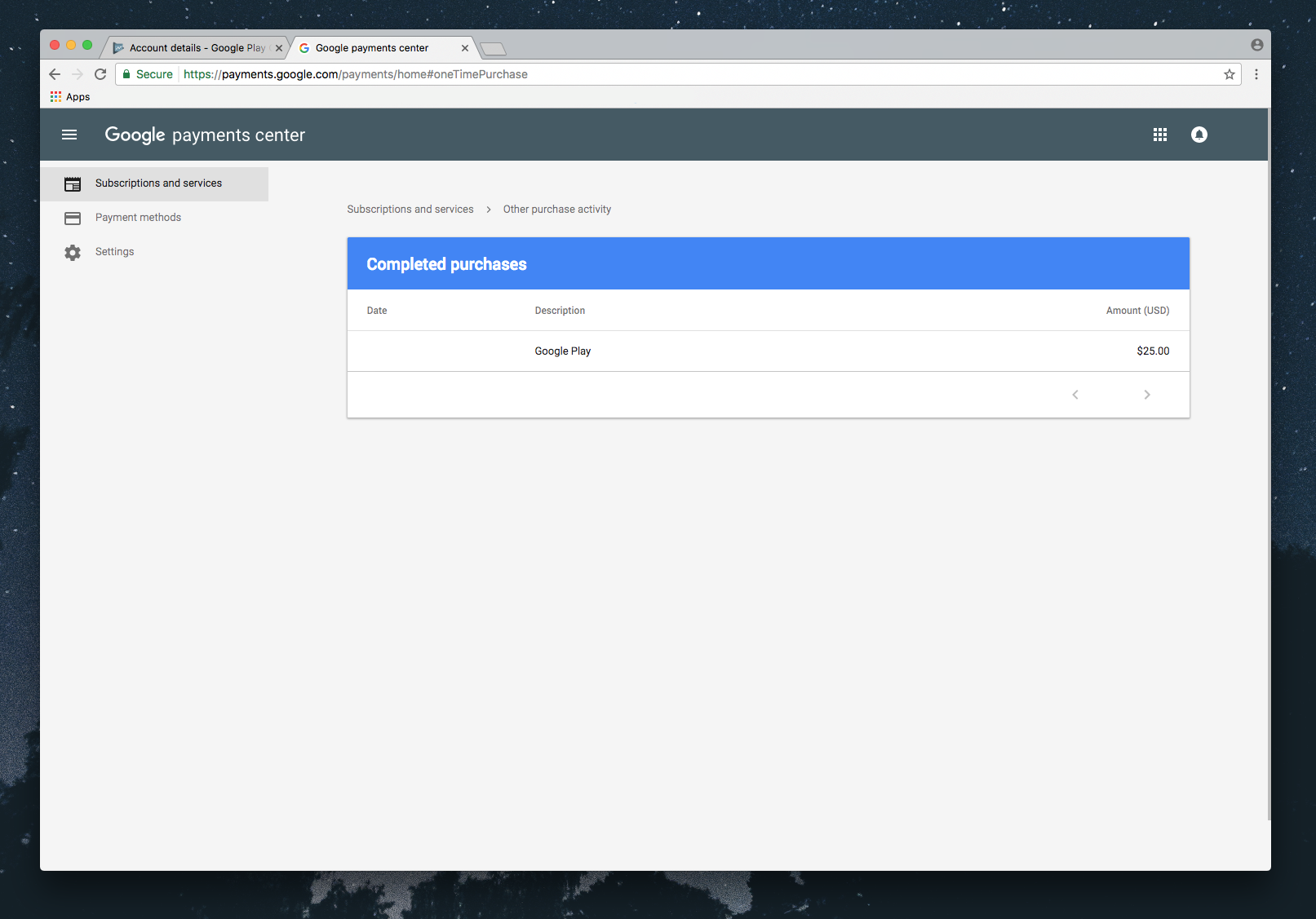Bookmark this page with the star

point(1229,74)
